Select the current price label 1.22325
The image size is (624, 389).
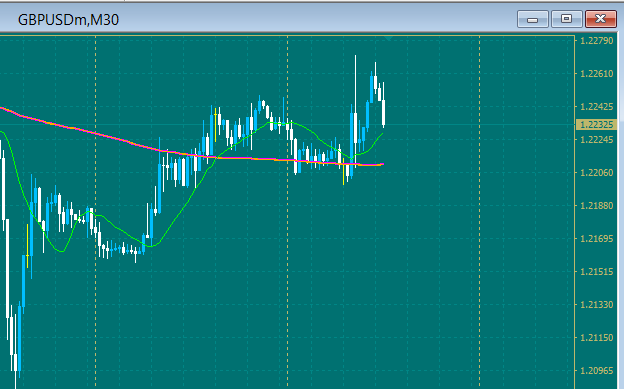[x=597, y=125]
